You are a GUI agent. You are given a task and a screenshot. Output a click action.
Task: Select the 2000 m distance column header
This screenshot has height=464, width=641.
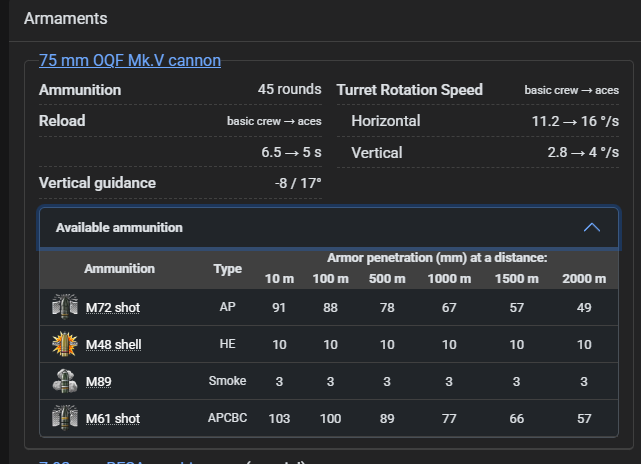[x=582, y=278]
